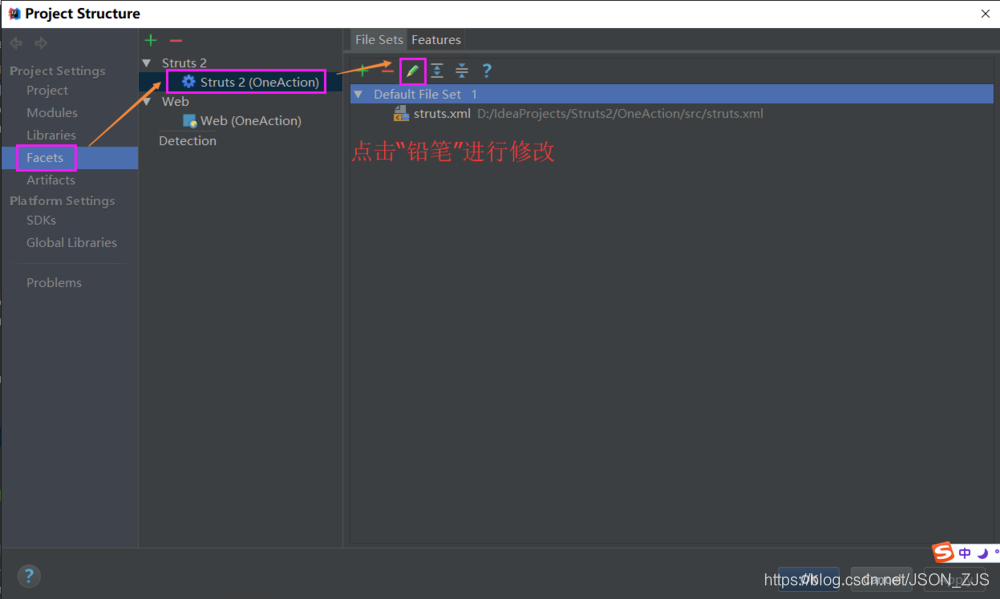Collapse the Default File Set node
Viewport: 1000px width, 599px height.
point(358,94)
